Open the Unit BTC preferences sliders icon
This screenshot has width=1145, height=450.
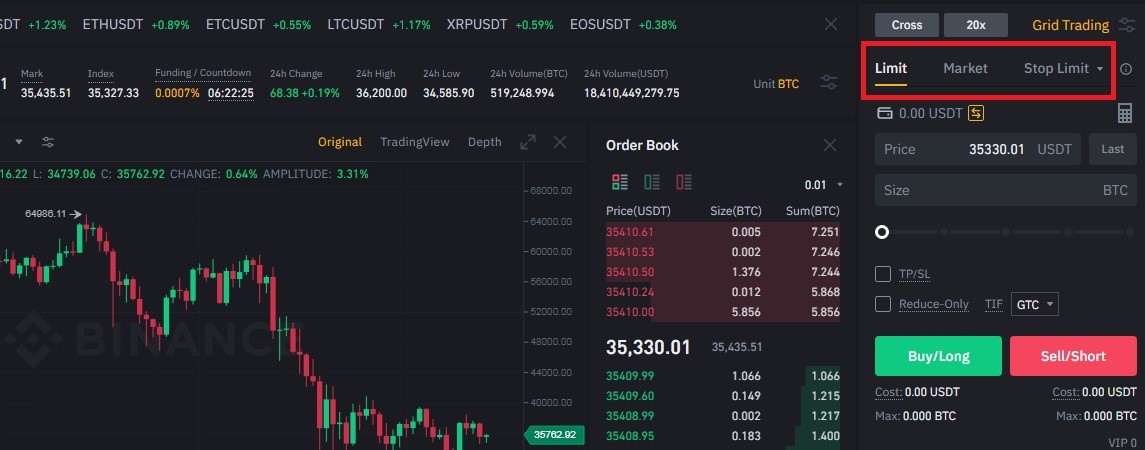point(829,83)
